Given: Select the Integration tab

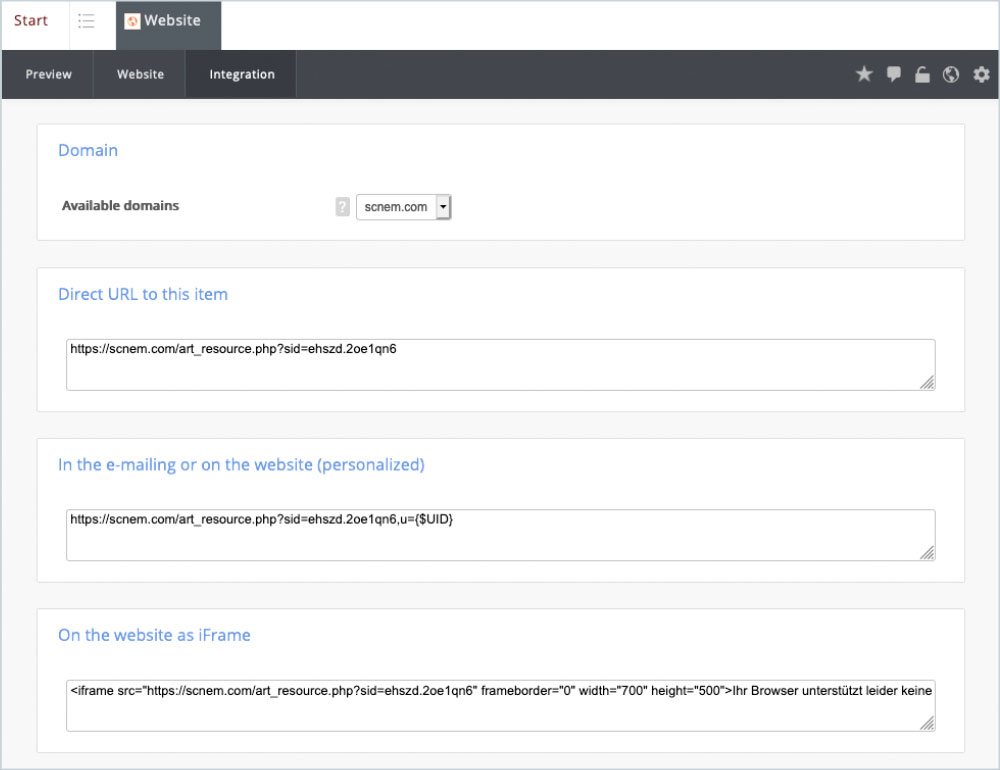Looking at the screenshot, I should (242, 74).
